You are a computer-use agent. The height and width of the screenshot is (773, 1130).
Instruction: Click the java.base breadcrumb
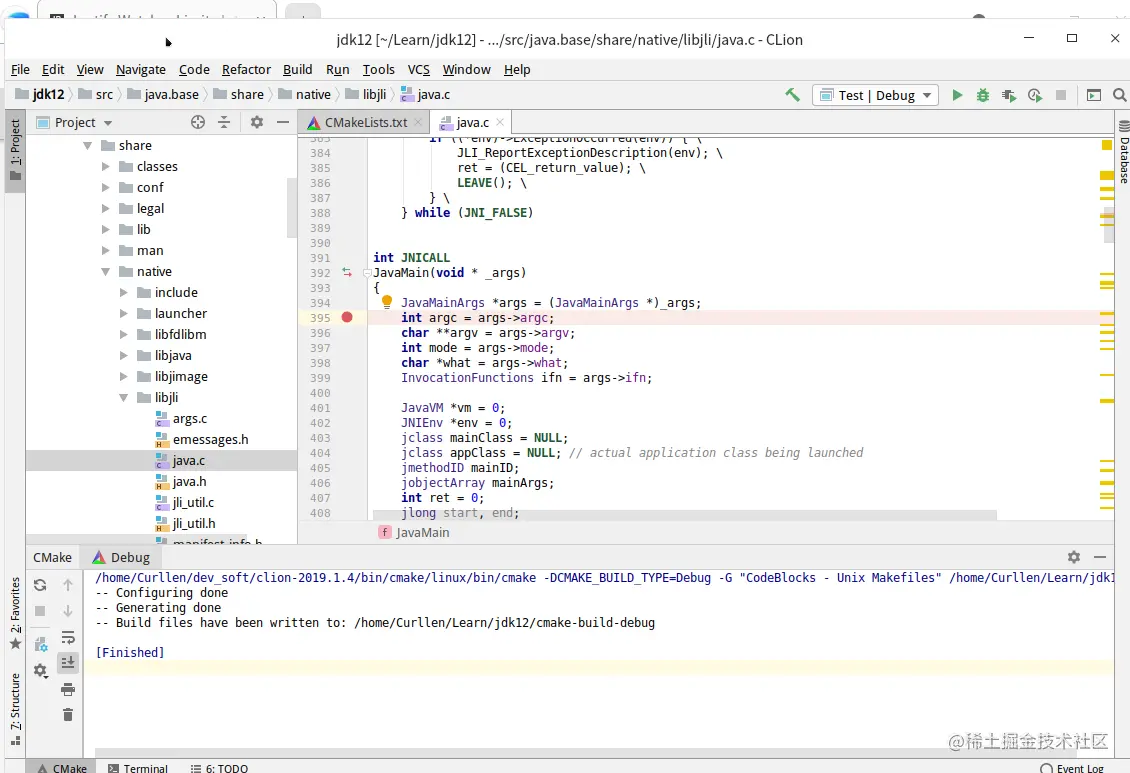coord(163,94)
